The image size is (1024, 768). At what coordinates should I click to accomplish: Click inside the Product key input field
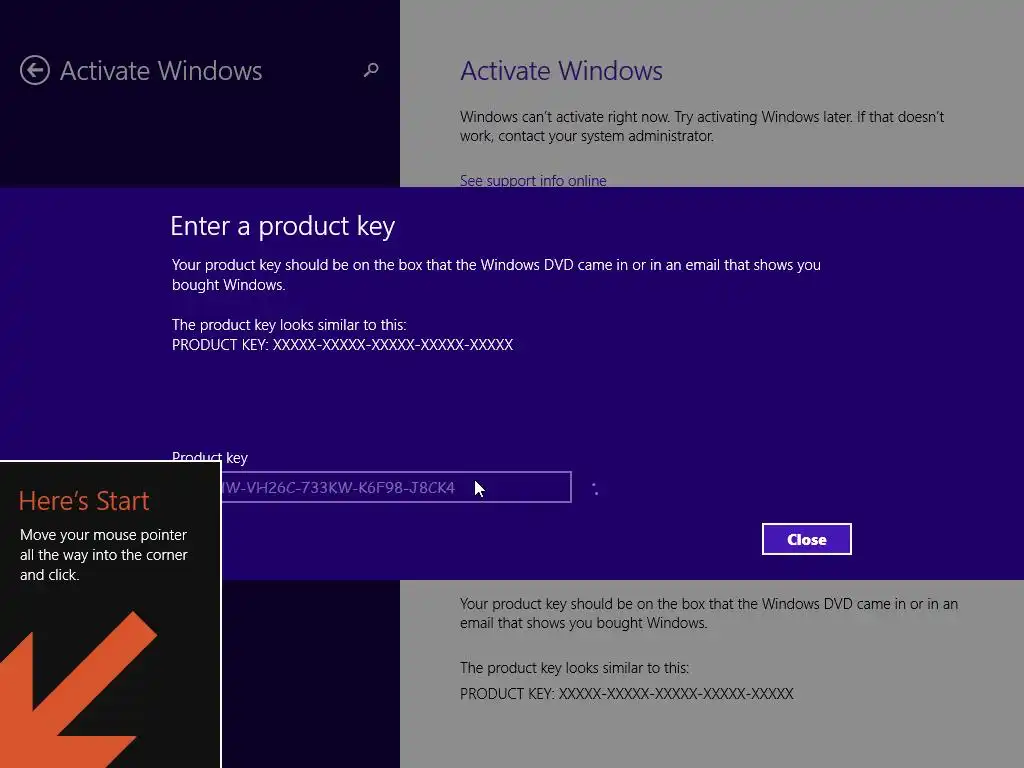pos(396,487)
